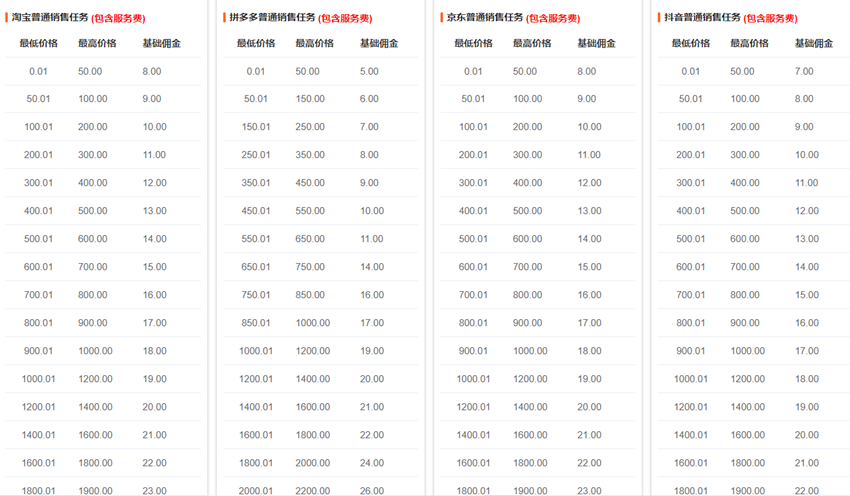The height and width of the screenshot is (496, 850).
Task: Click 1600.01 in the 京东 table
Action: coord(473,463)
